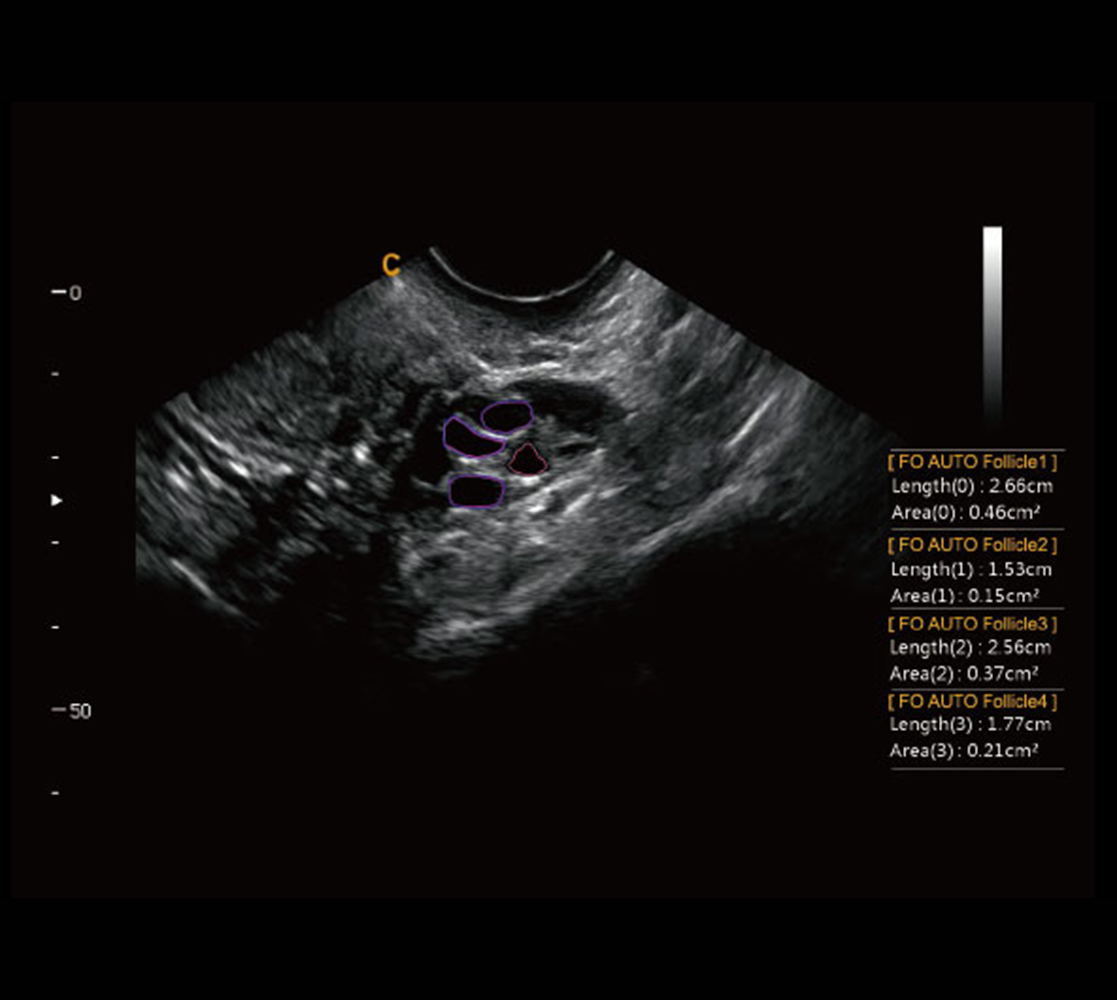Click the red-outlined follicle contour
1117x1000 pixels.
click(x=527, y=460)
